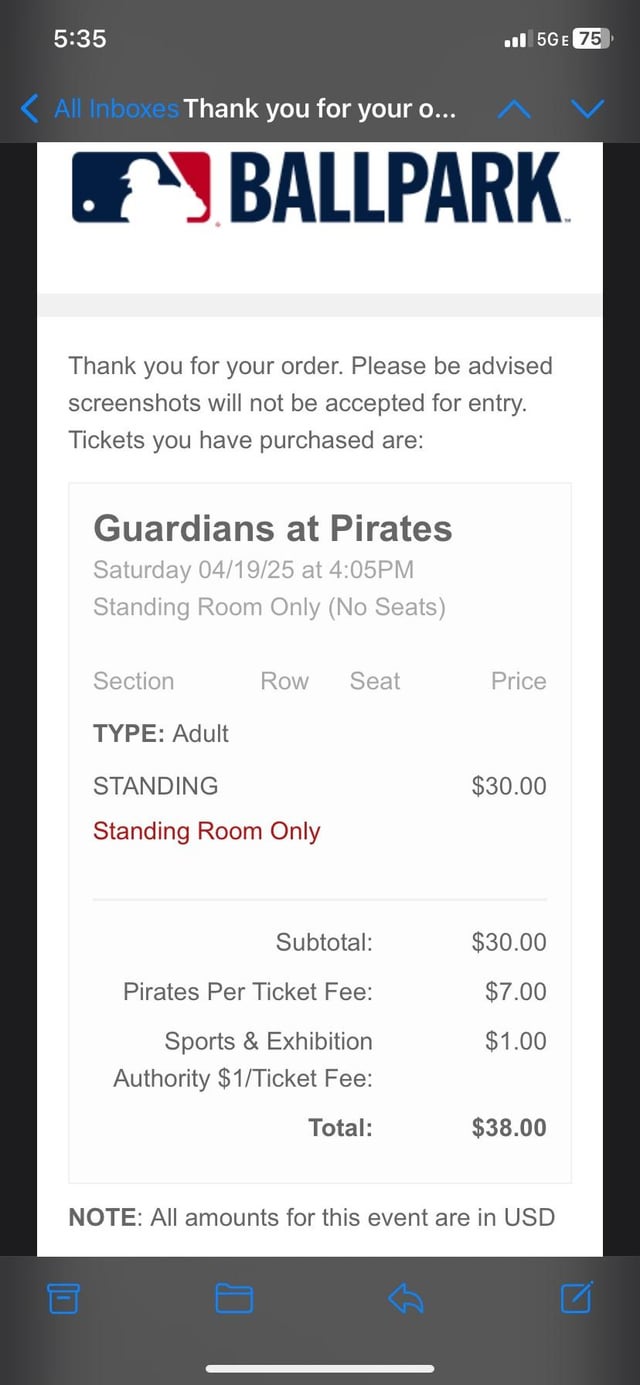Tap the home indicator bar

(320, 1368)
